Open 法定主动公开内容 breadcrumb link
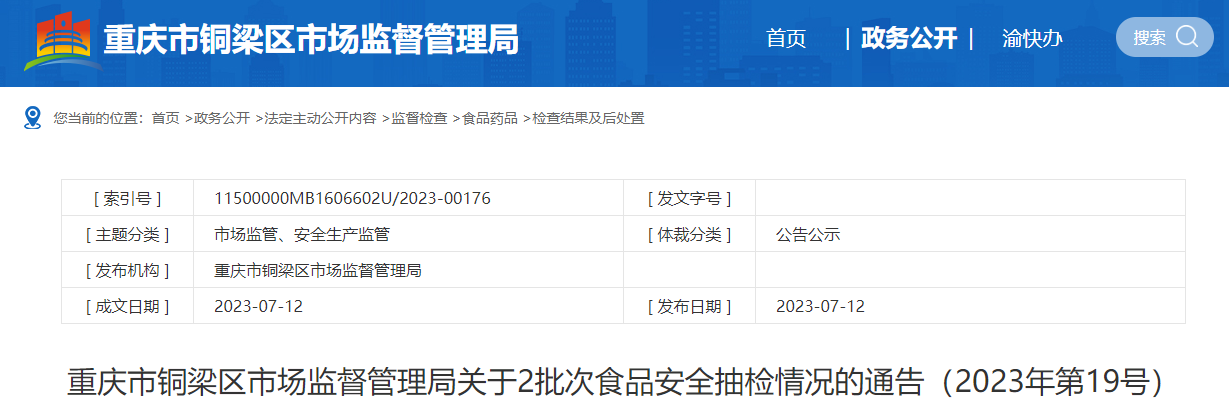1229x410 pixels. (320, 118)
